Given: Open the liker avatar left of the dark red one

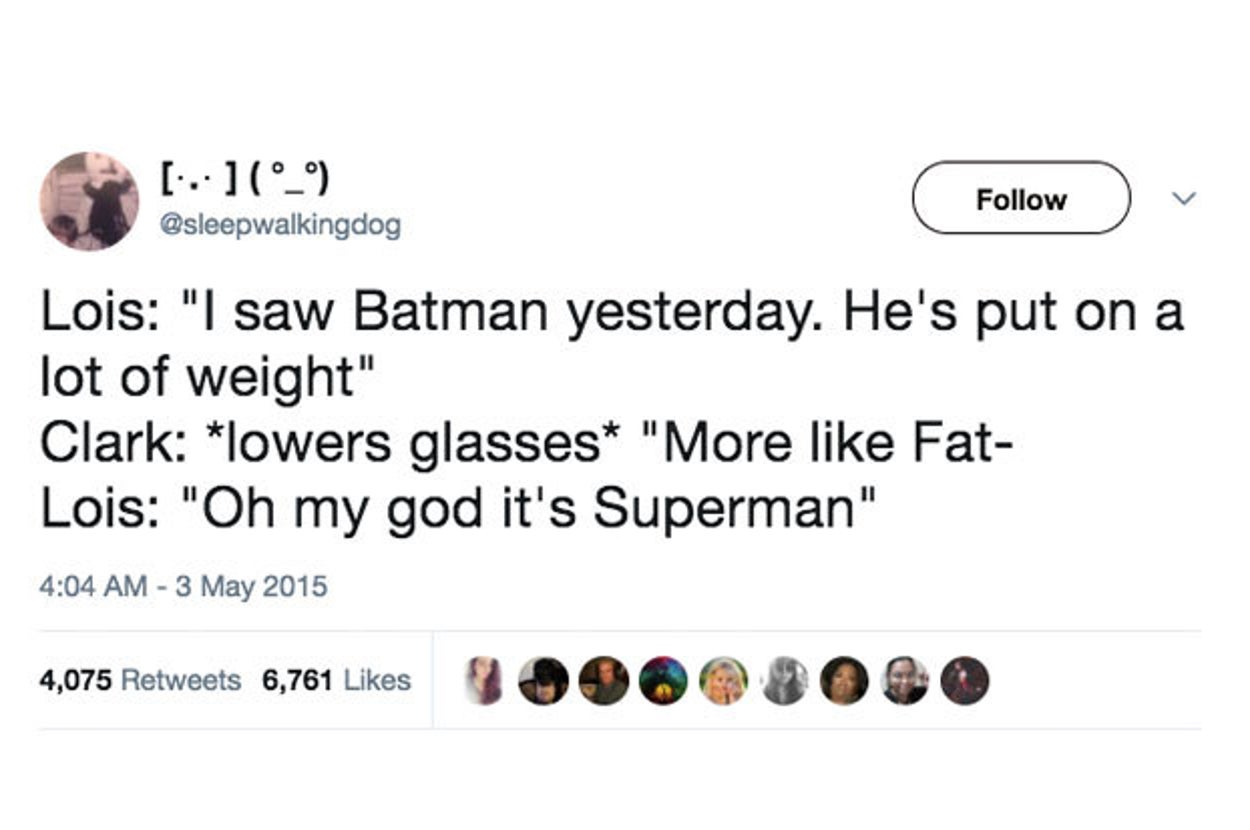Looking at the screenshot, I should (x=904, y=680).
